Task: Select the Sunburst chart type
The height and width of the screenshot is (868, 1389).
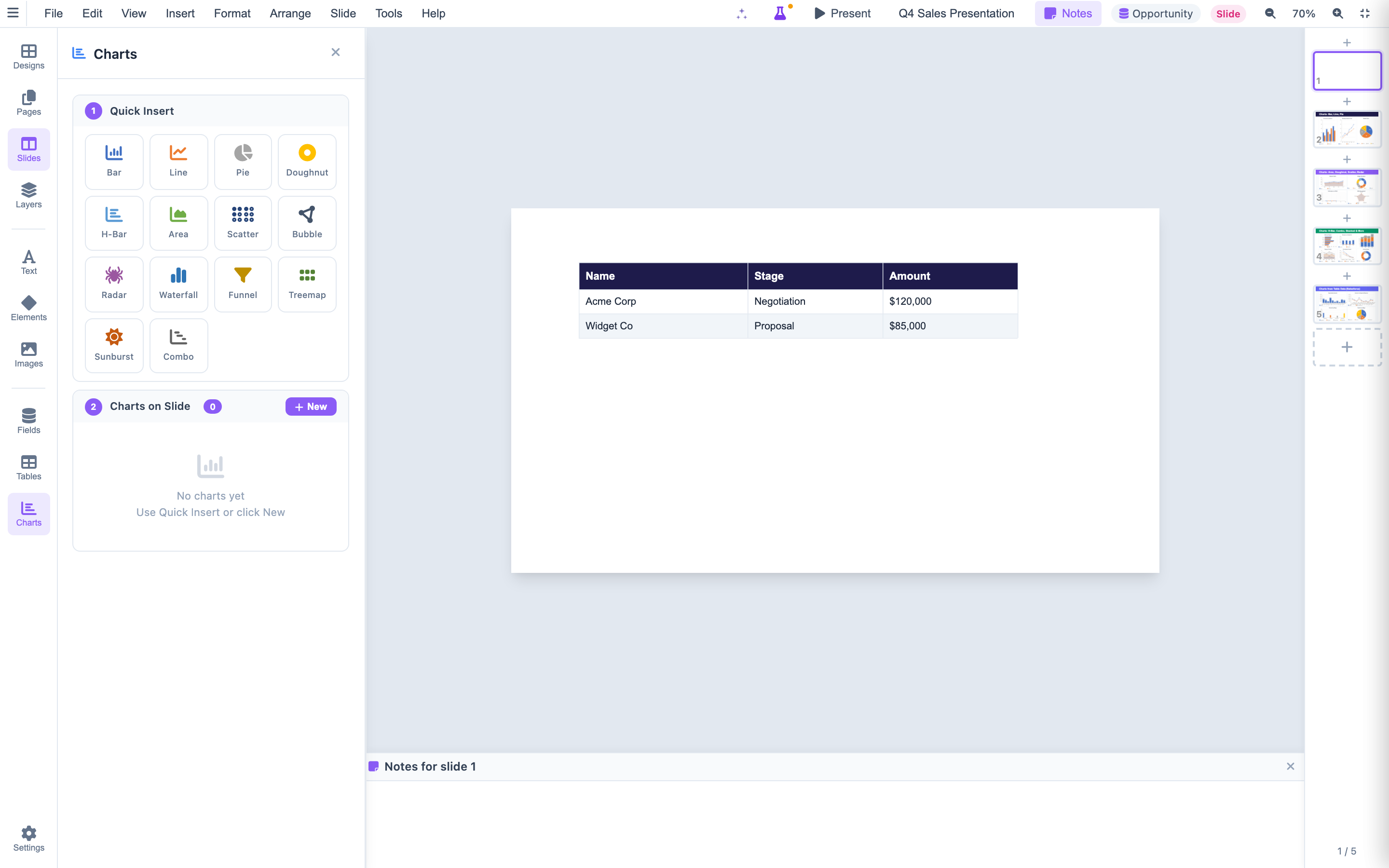Action: (114, 345)
